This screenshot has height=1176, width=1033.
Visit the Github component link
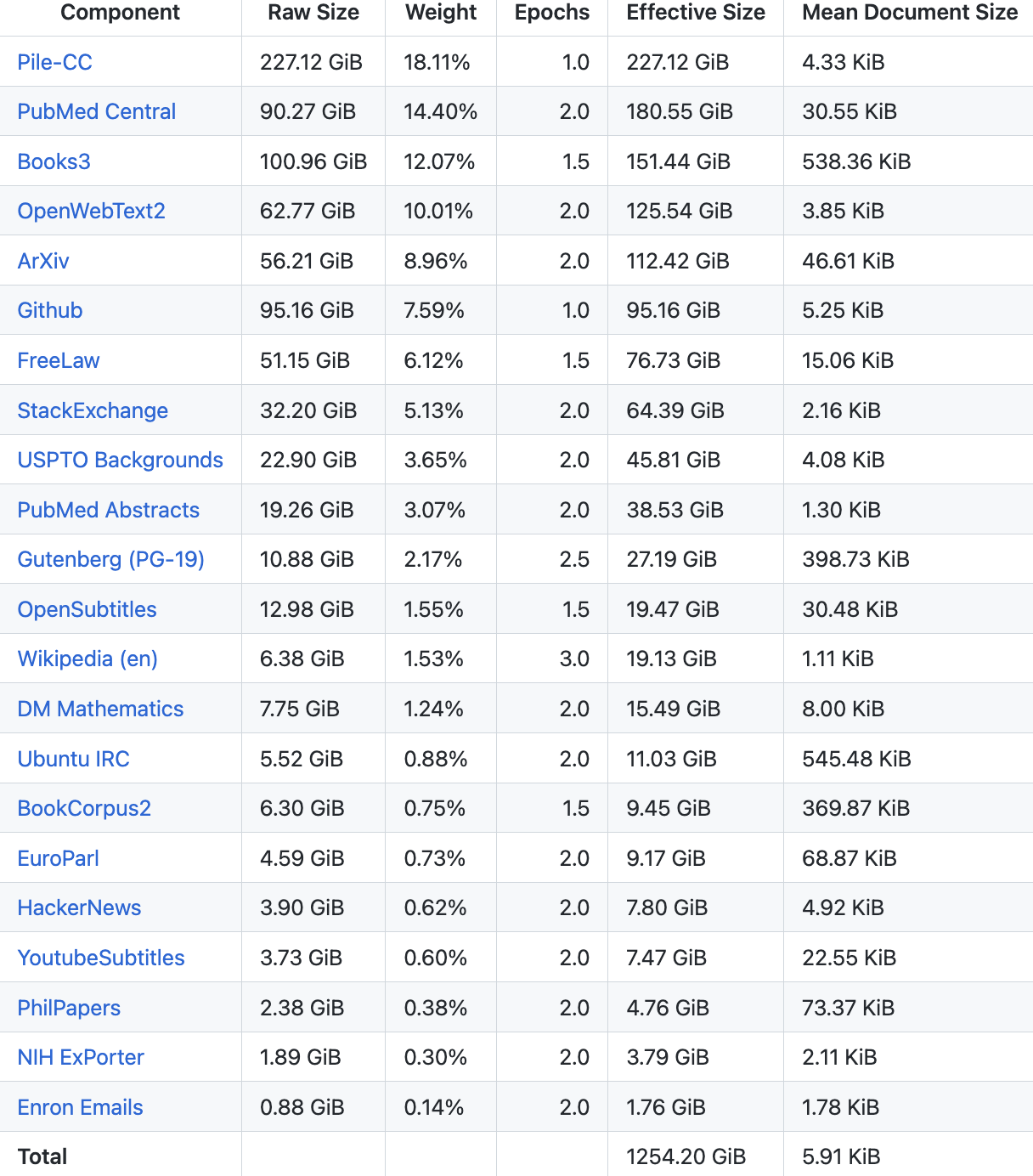50,310
